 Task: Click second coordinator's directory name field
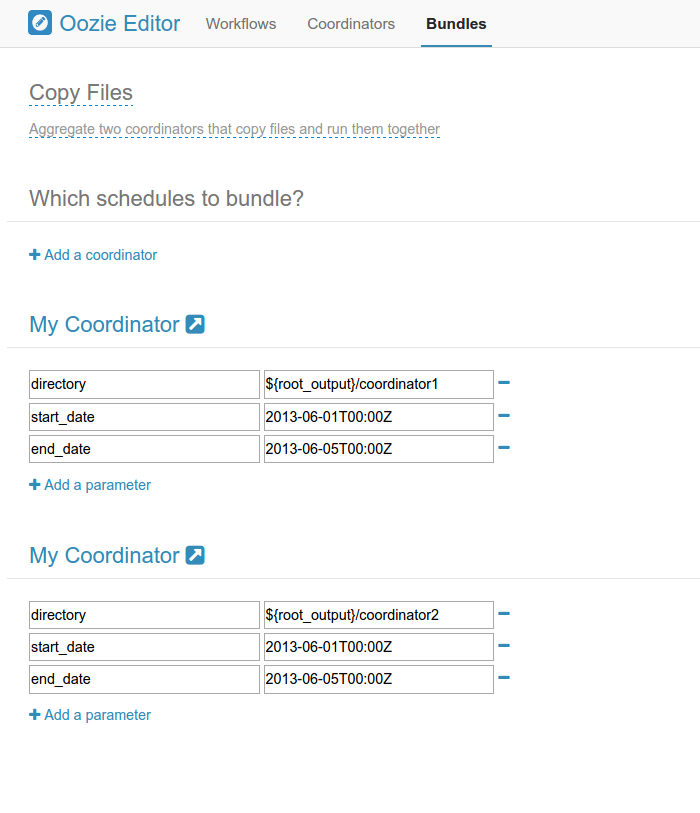[144, 615]
